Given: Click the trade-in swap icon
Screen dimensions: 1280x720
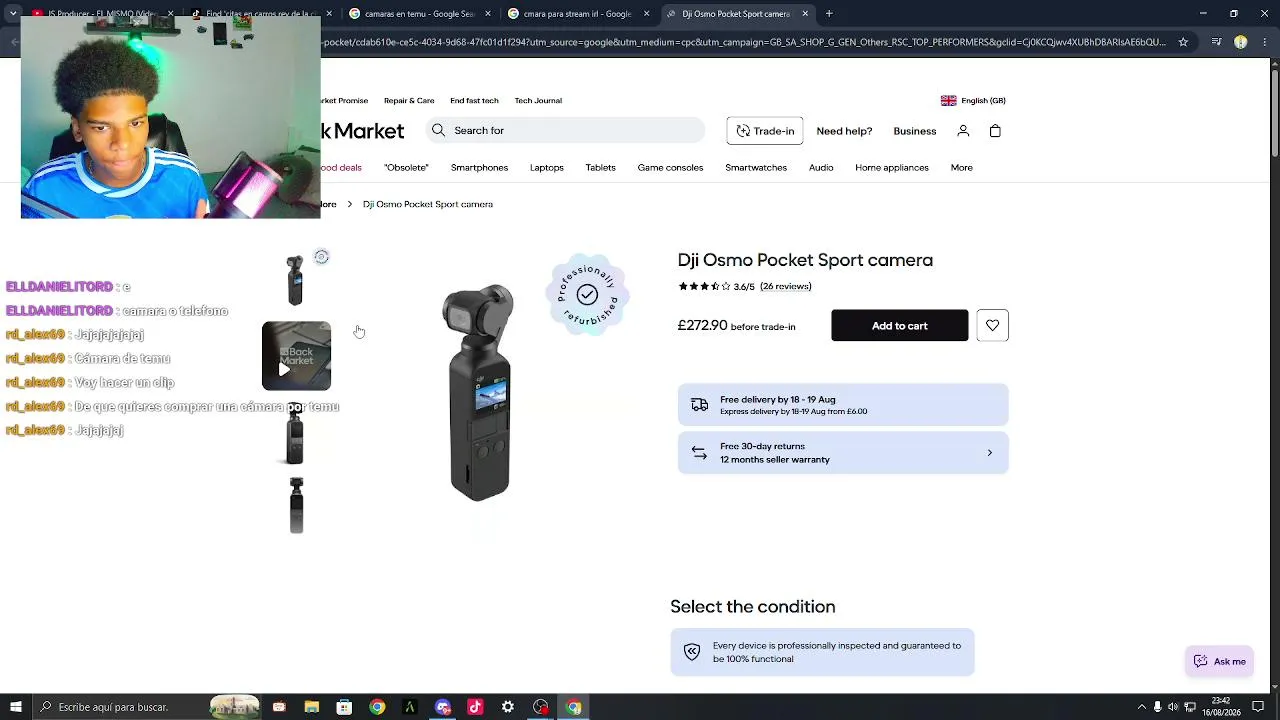Looking at the screenshot, I should pos(743,131).
